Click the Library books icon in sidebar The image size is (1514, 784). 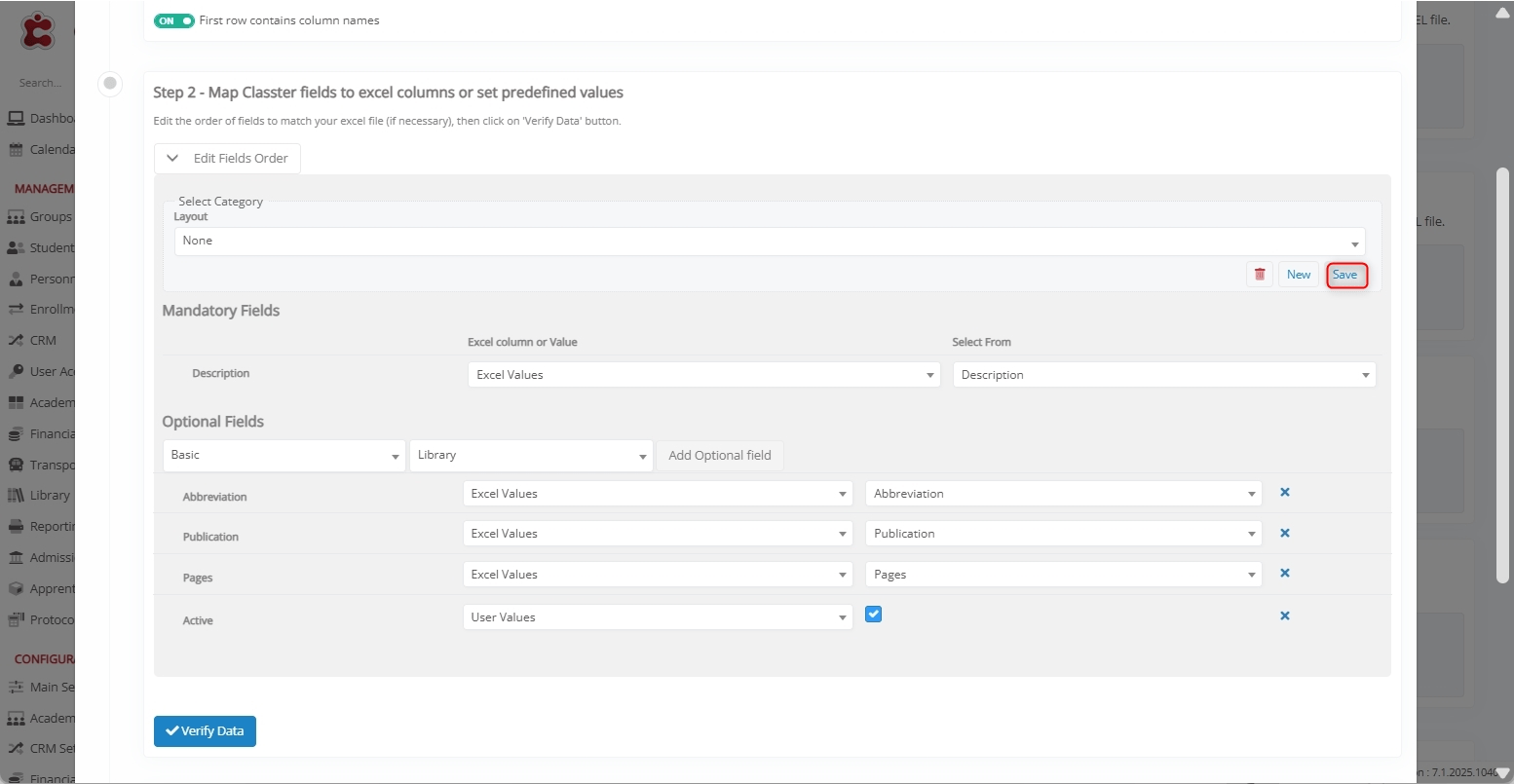click(x=16, y=496)
